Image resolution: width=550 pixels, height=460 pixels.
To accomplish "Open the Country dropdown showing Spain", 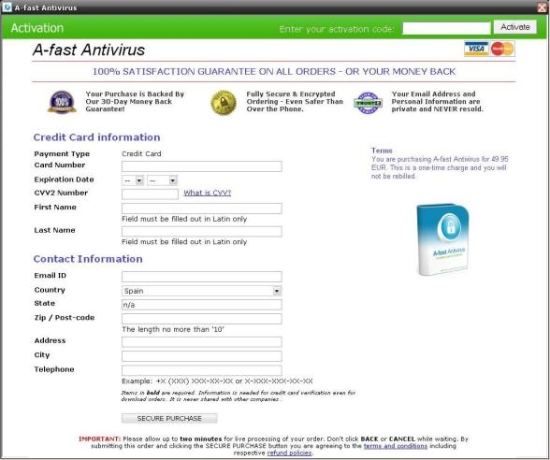I will pyautogui.click(x=202, y=291).
